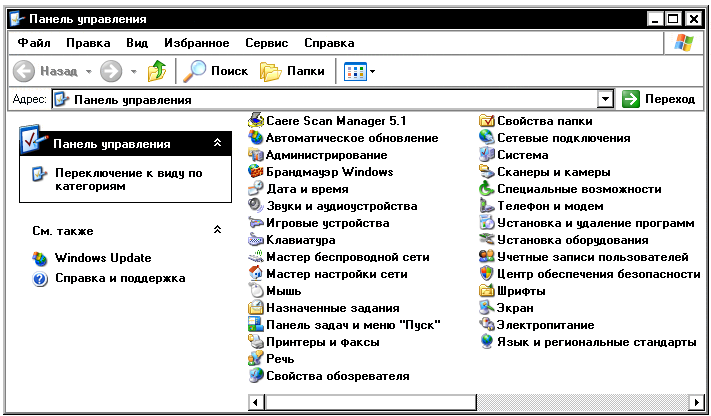711x416 pixels.
Task: Click the Панель задач и меню "Пуск" icon
Action: click(256, 325)
